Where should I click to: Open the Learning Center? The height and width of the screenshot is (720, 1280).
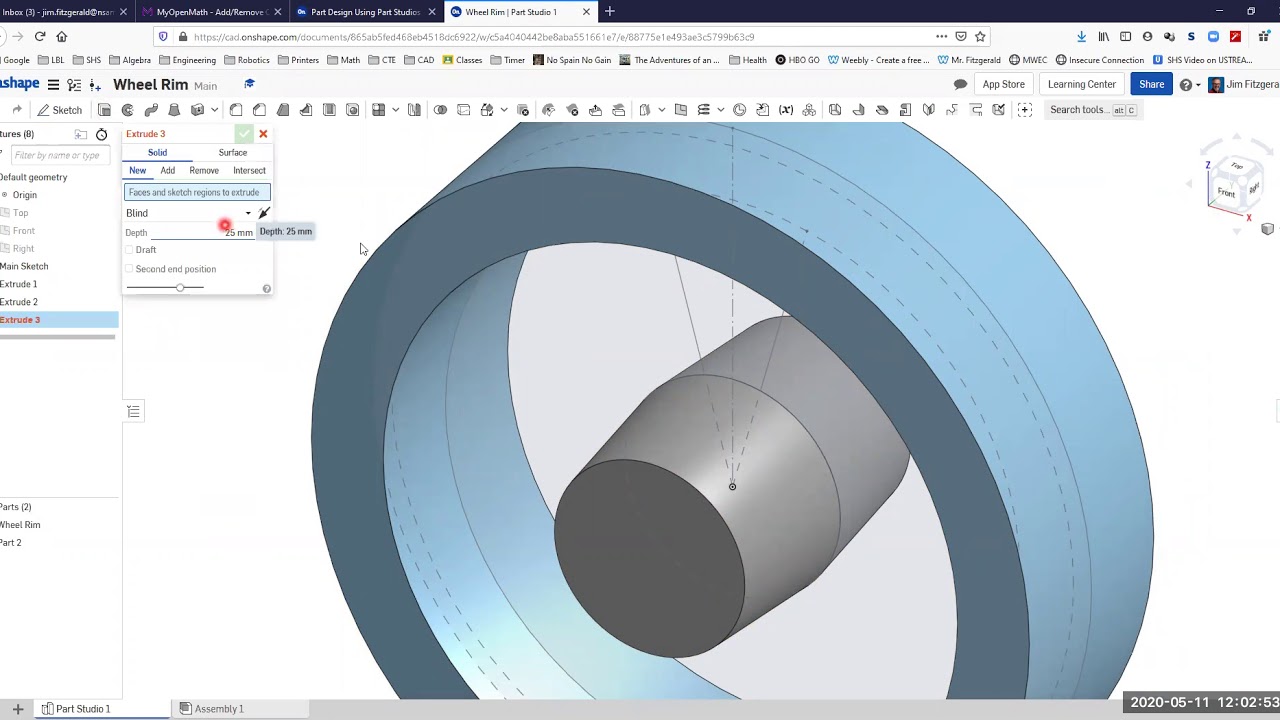[x=1081, y=85]
